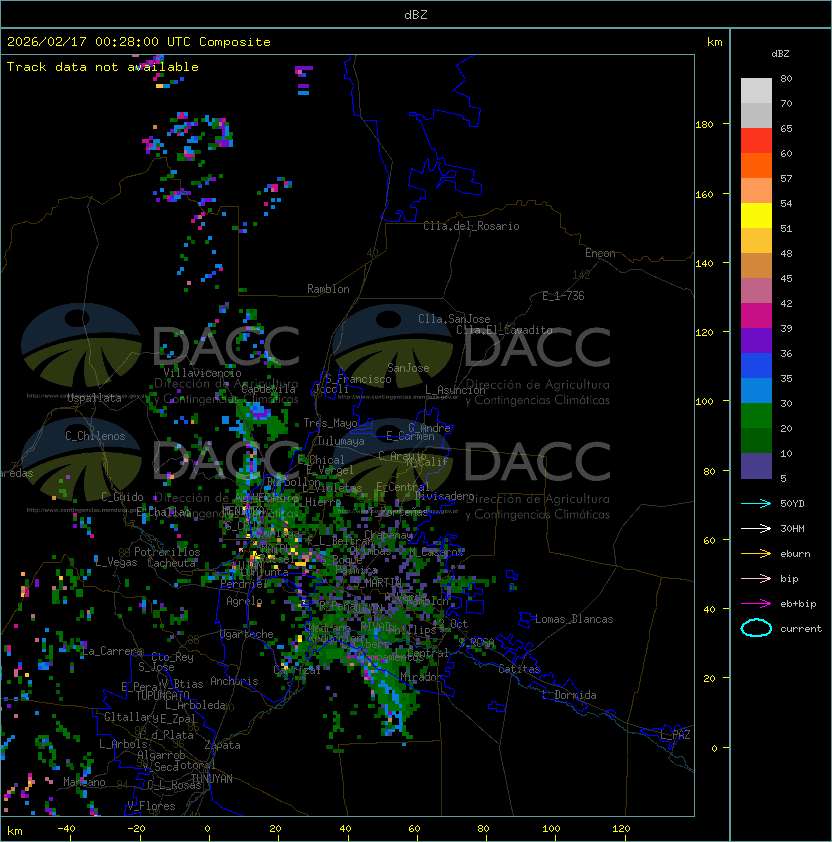Select the slate purple 5–10 dBZ swatch
The height and width of the screenshot is (842, 832).
(x=756, y=466)
